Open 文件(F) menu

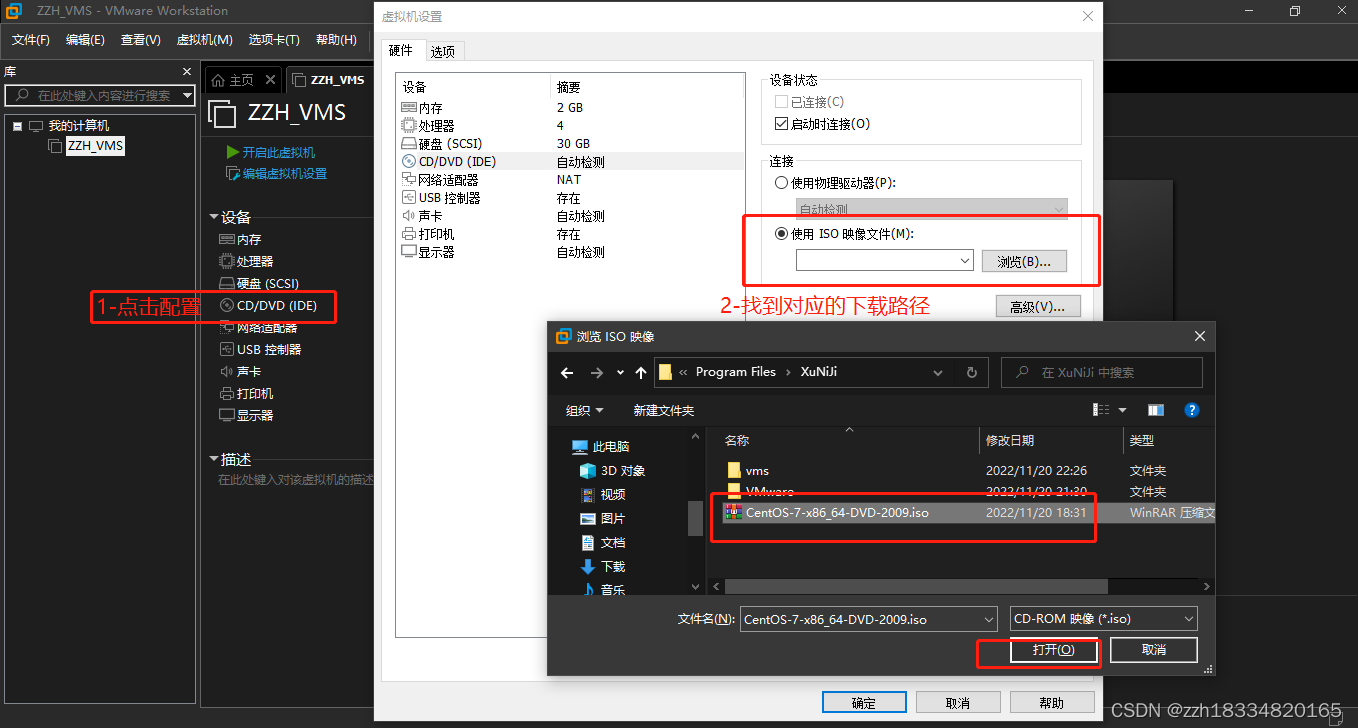31,40
